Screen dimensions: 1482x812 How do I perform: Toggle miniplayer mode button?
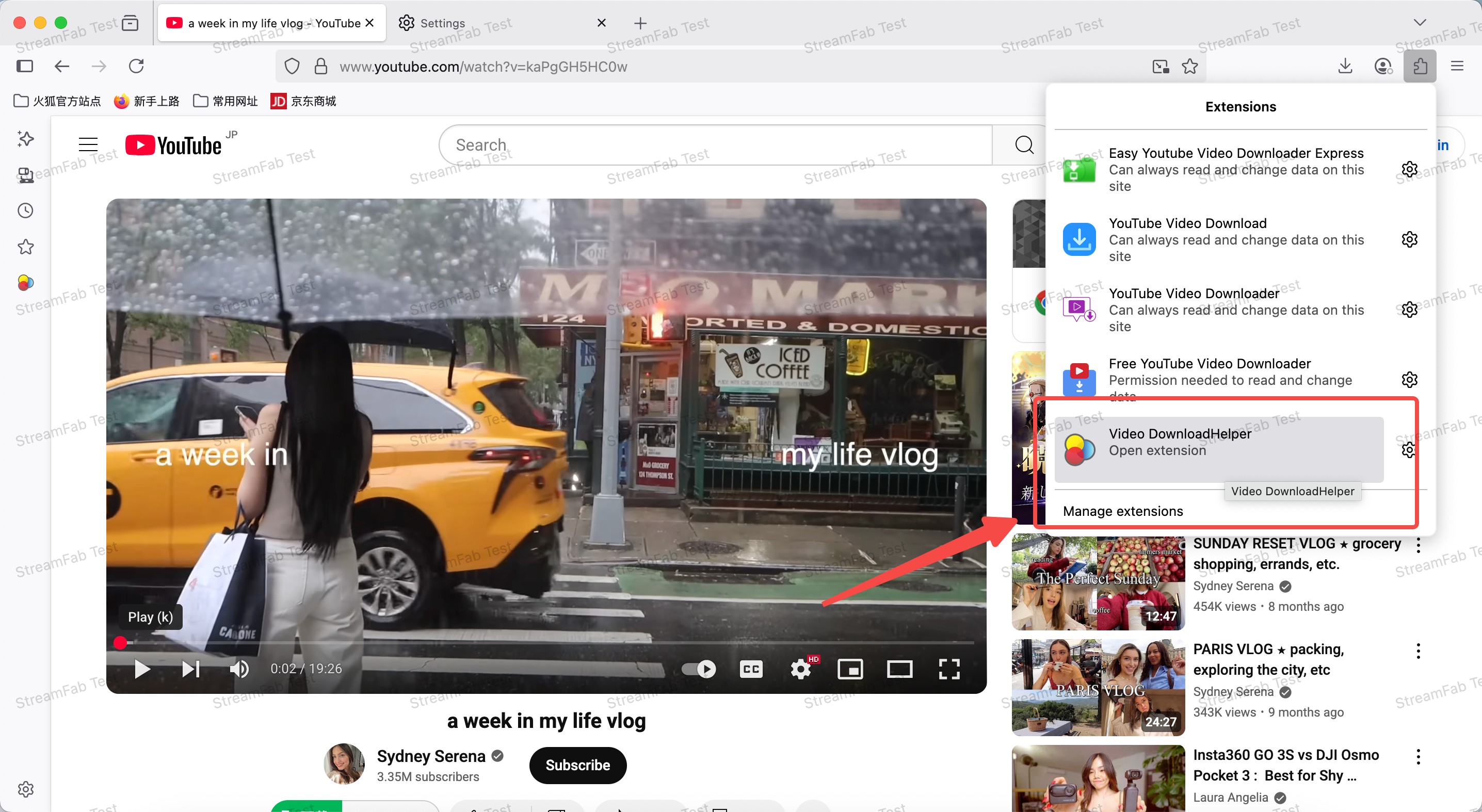850,669
